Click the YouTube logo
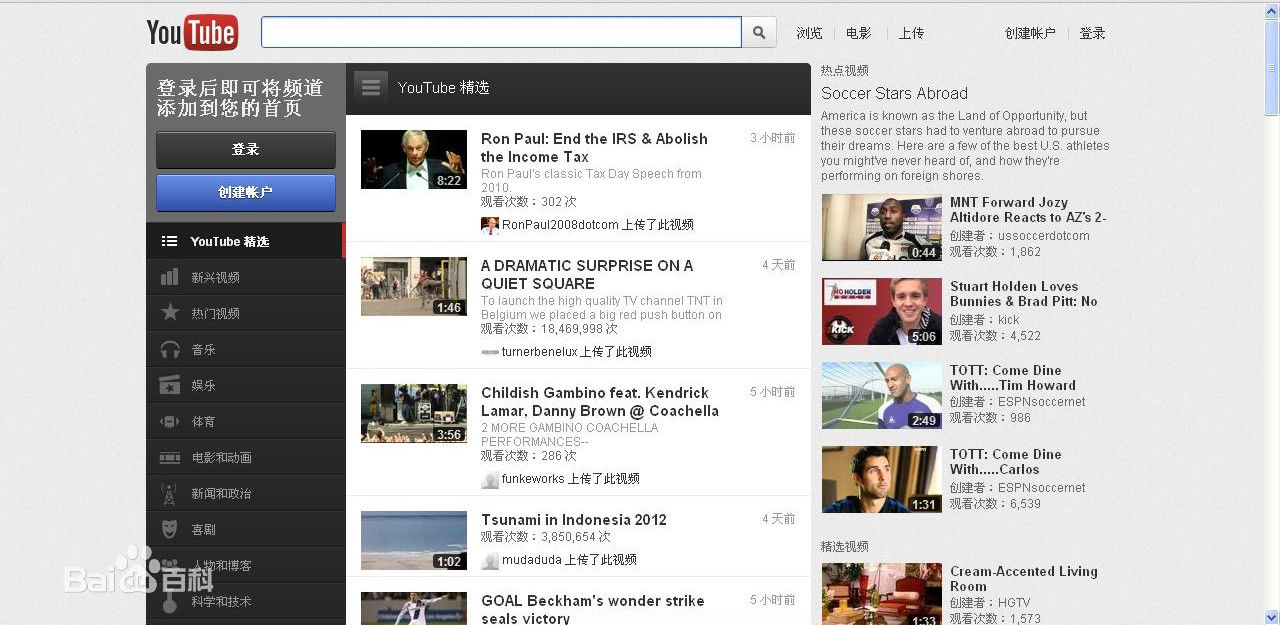Screen dimensions: 1280x625 click(x=192, y=31)
